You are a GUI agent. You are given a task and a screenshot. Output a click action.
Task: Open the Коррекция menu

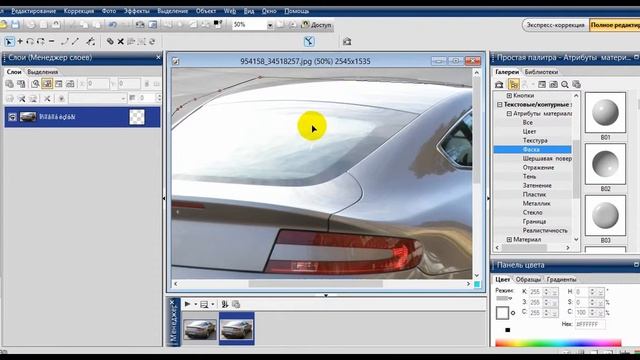point(78,11)
